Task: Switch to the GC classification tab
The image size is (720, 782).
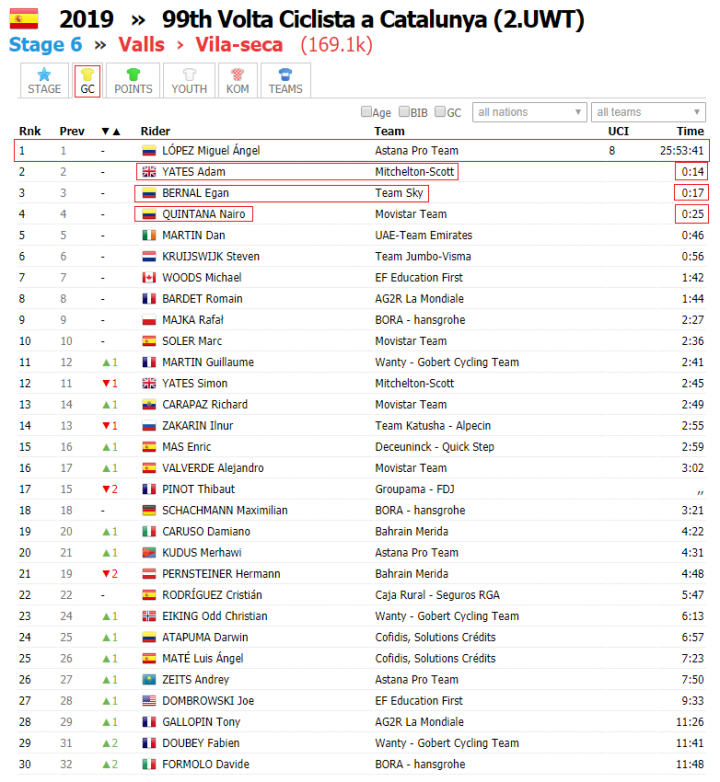Action: point(87,80)
